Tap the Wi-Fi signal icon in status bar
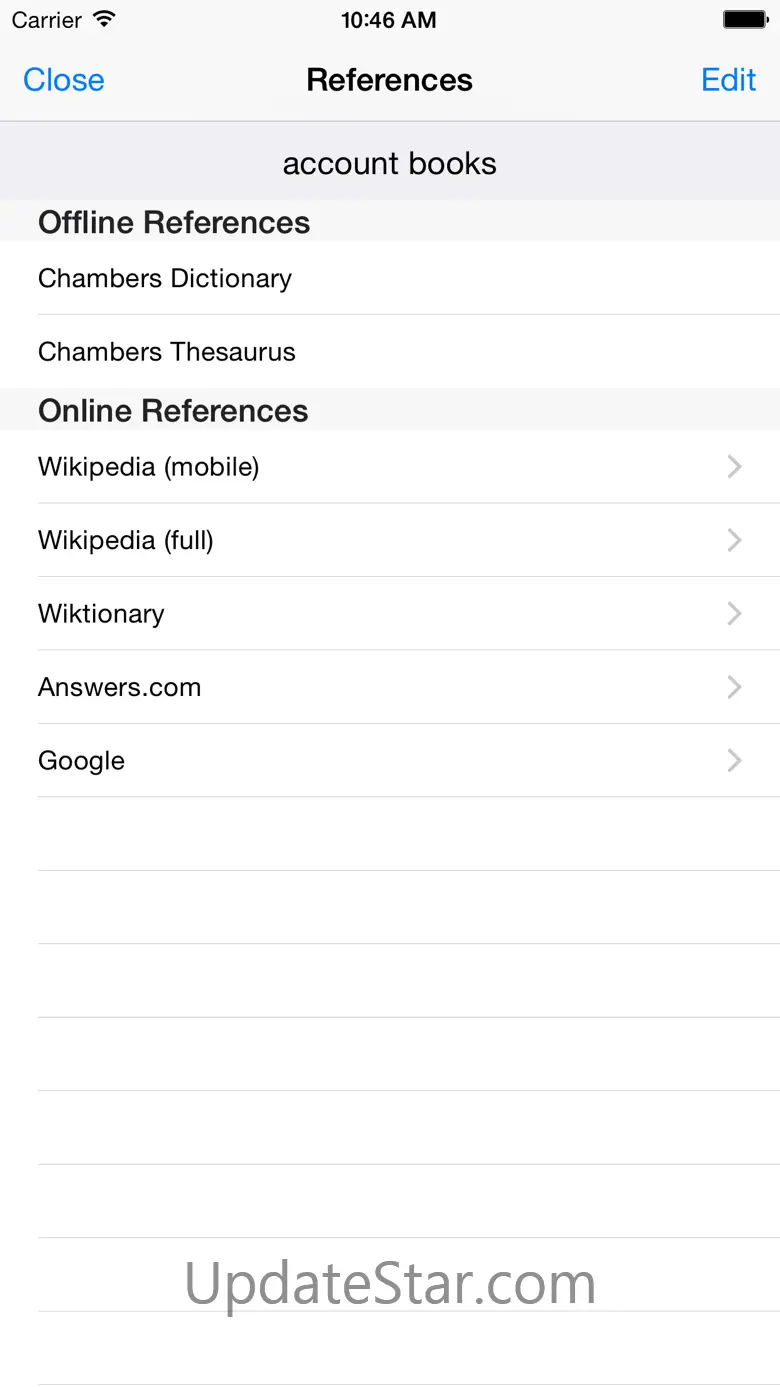The height and width of the screenshot is (1387, 780). tap(103, 20)
